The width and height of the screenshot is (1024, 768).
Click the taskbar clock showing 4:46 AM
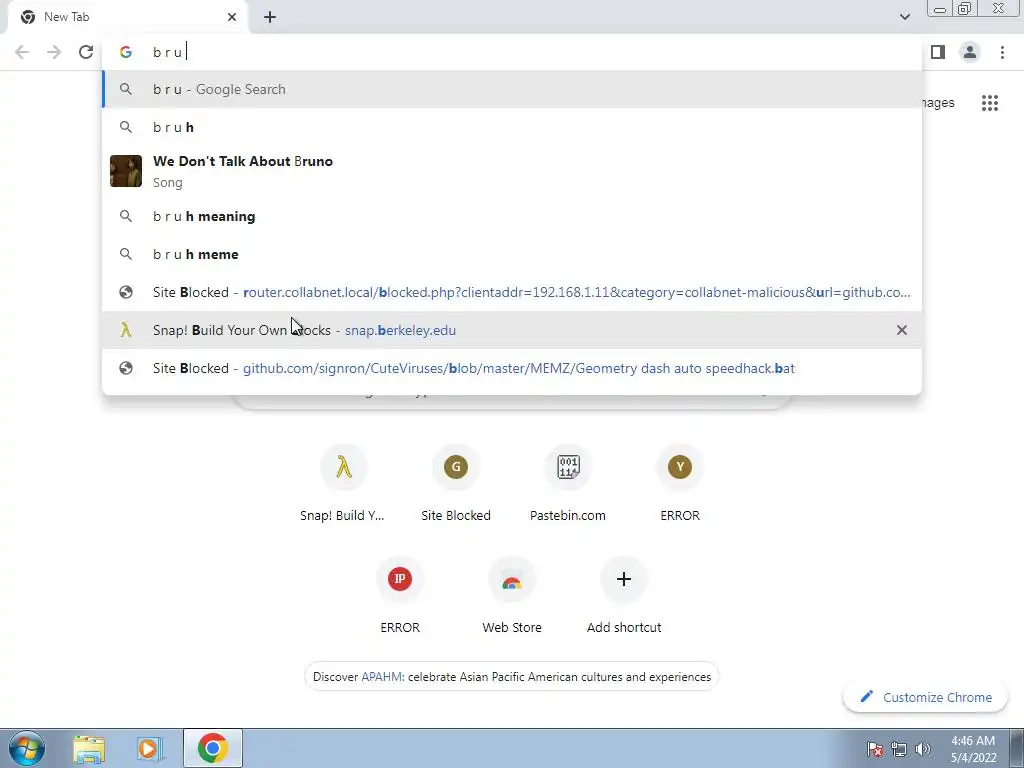(973, 749)
